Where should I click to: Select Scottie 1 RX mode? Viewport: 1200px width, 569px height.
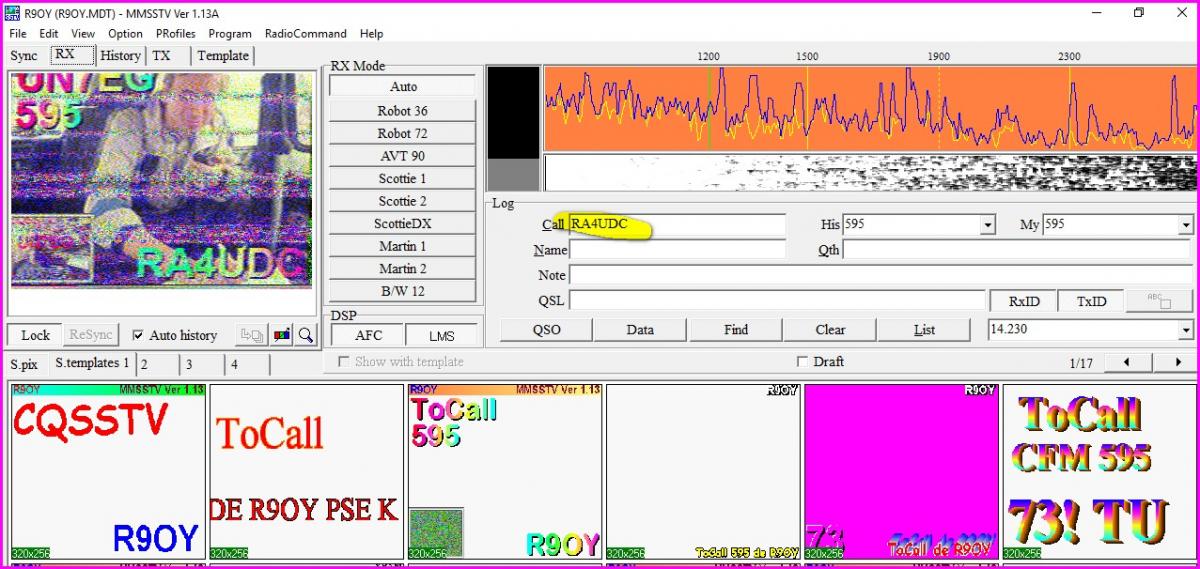(x=402, y=179)
